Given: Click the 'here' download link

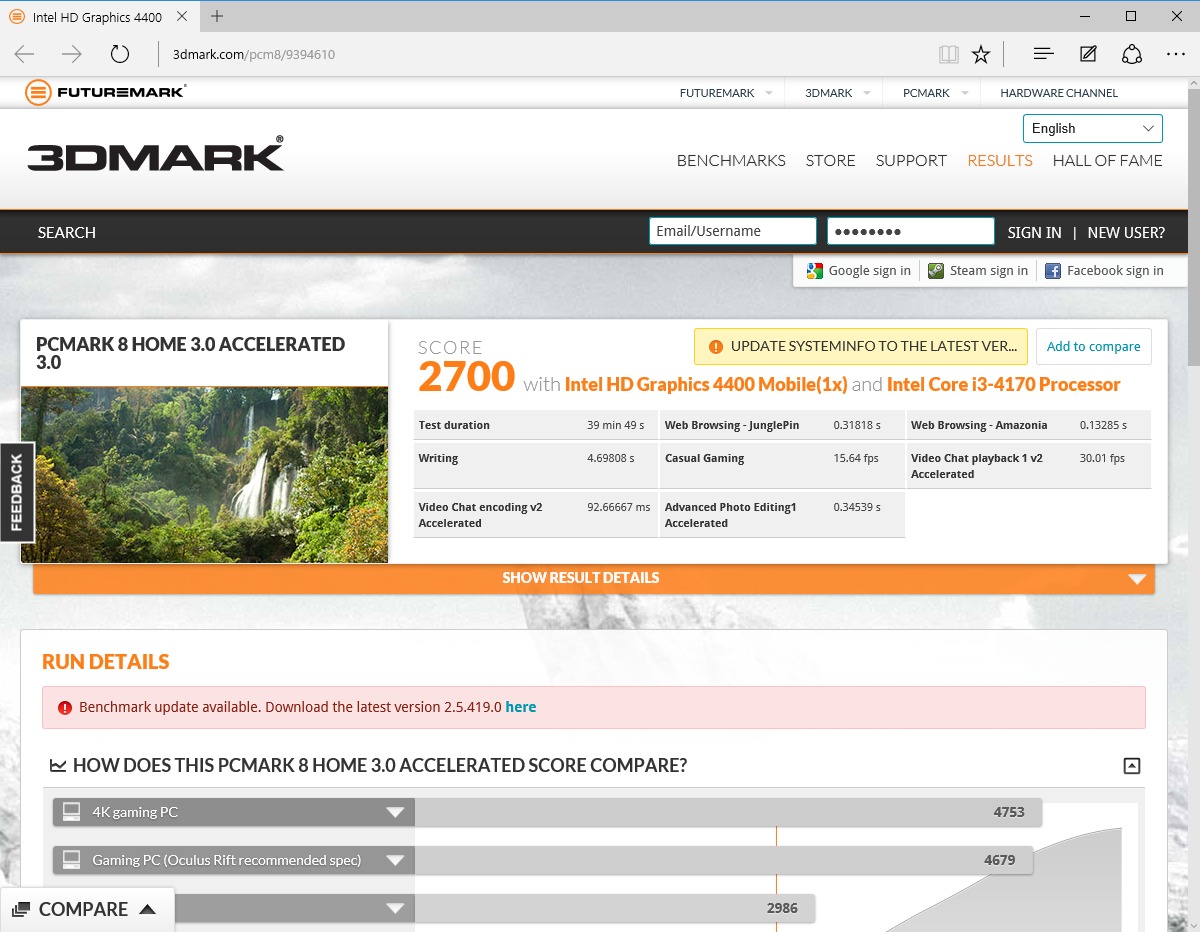Looking at the screenshot, I should coord(521,707).
